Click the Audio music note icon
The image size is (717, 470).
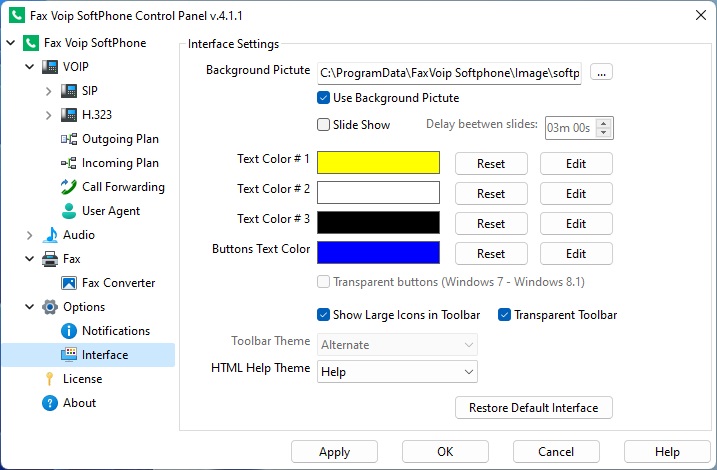point(50,235)
